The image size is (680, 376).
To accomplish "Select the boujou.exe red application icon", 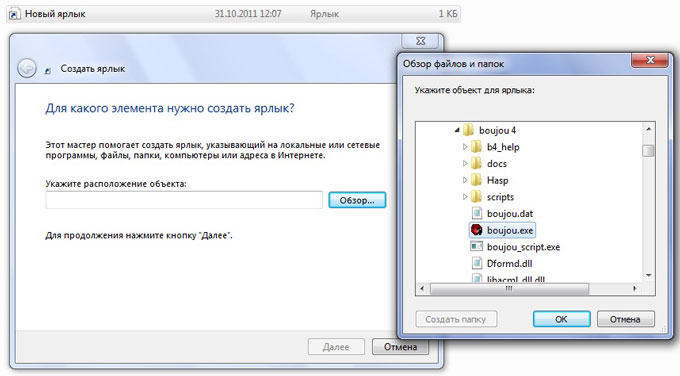I will [477, 230].
